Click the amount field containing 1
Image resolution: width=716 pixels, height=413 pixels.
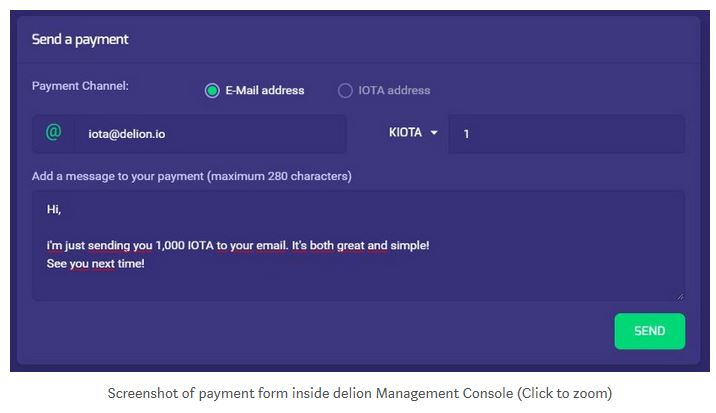[566, 134]
